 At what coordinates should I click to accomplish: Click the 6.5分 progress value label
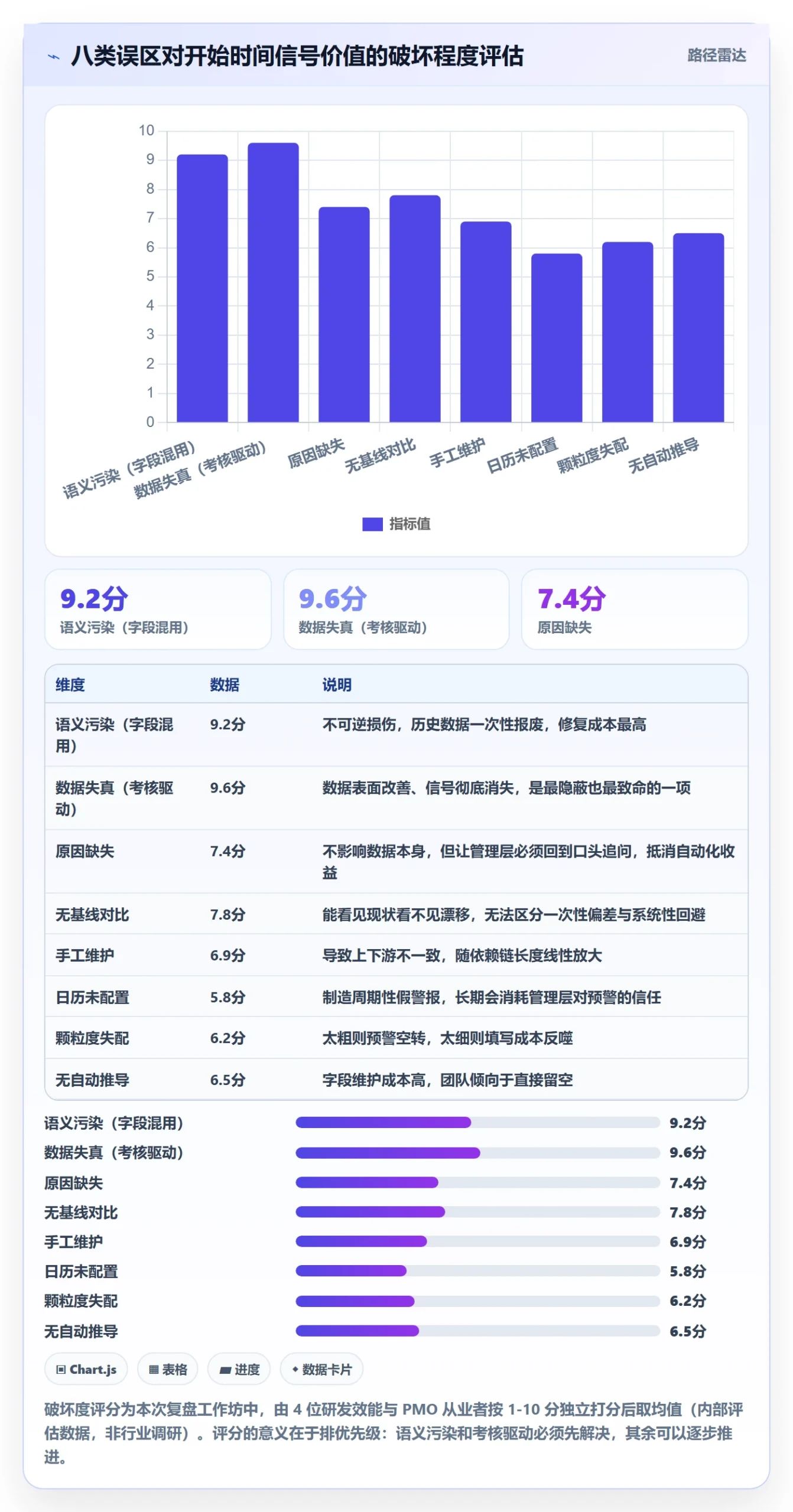pos(688,1331)
